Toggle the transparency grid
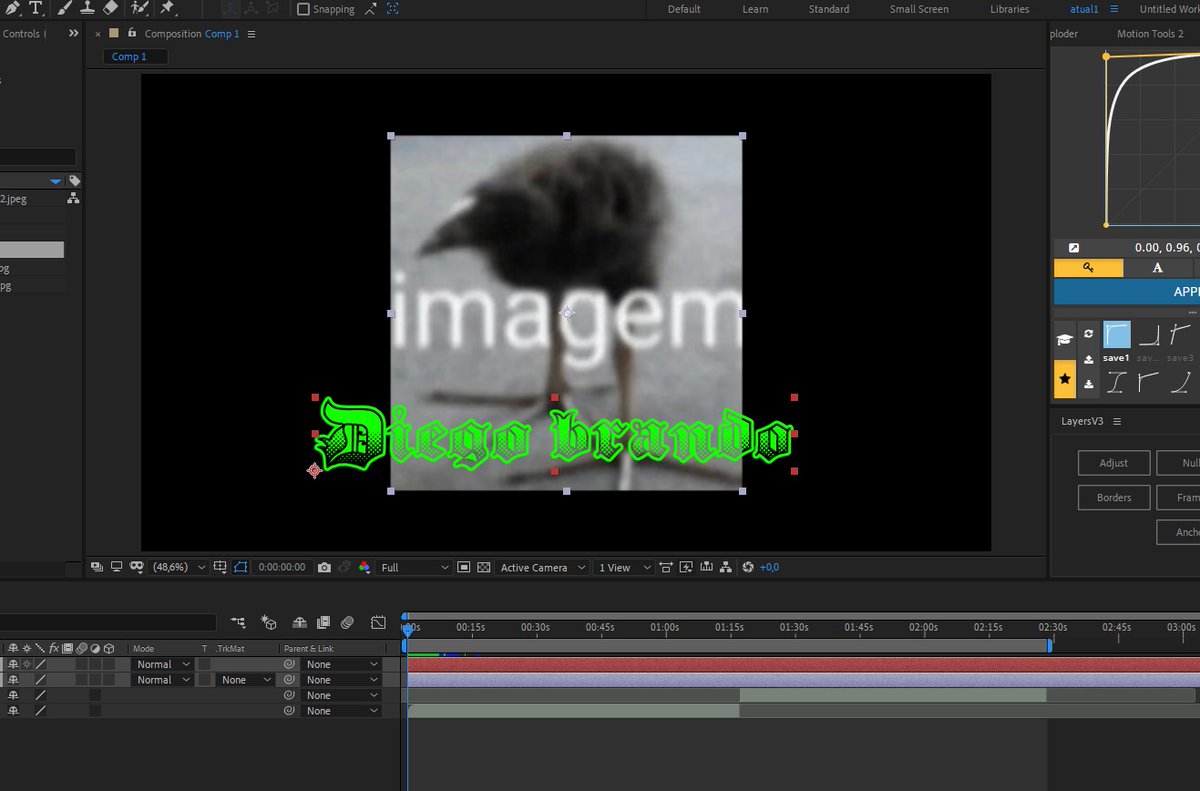The width and height of the screenshot is (1200, 791). 484,567
